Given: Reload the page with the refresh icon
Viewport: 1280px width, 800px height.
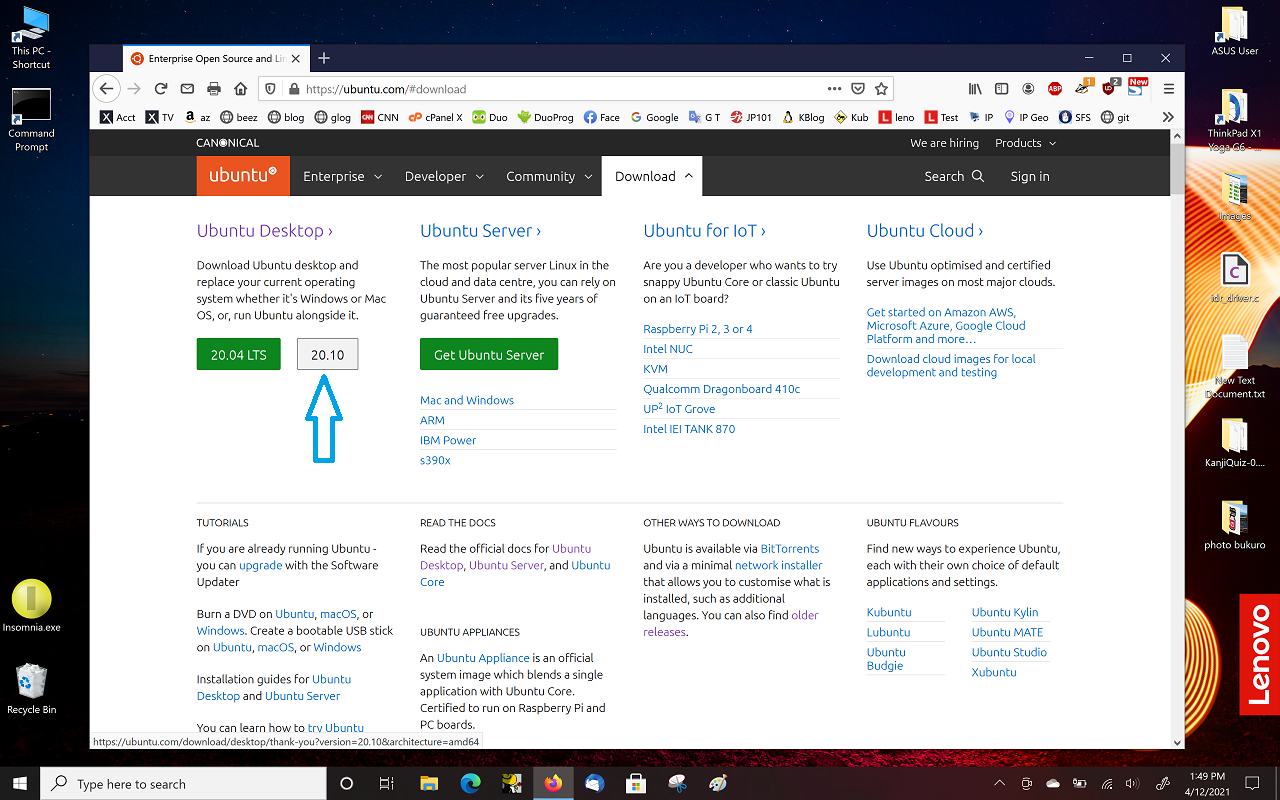Looking at the screenshot, I should [x=161, y=89].
